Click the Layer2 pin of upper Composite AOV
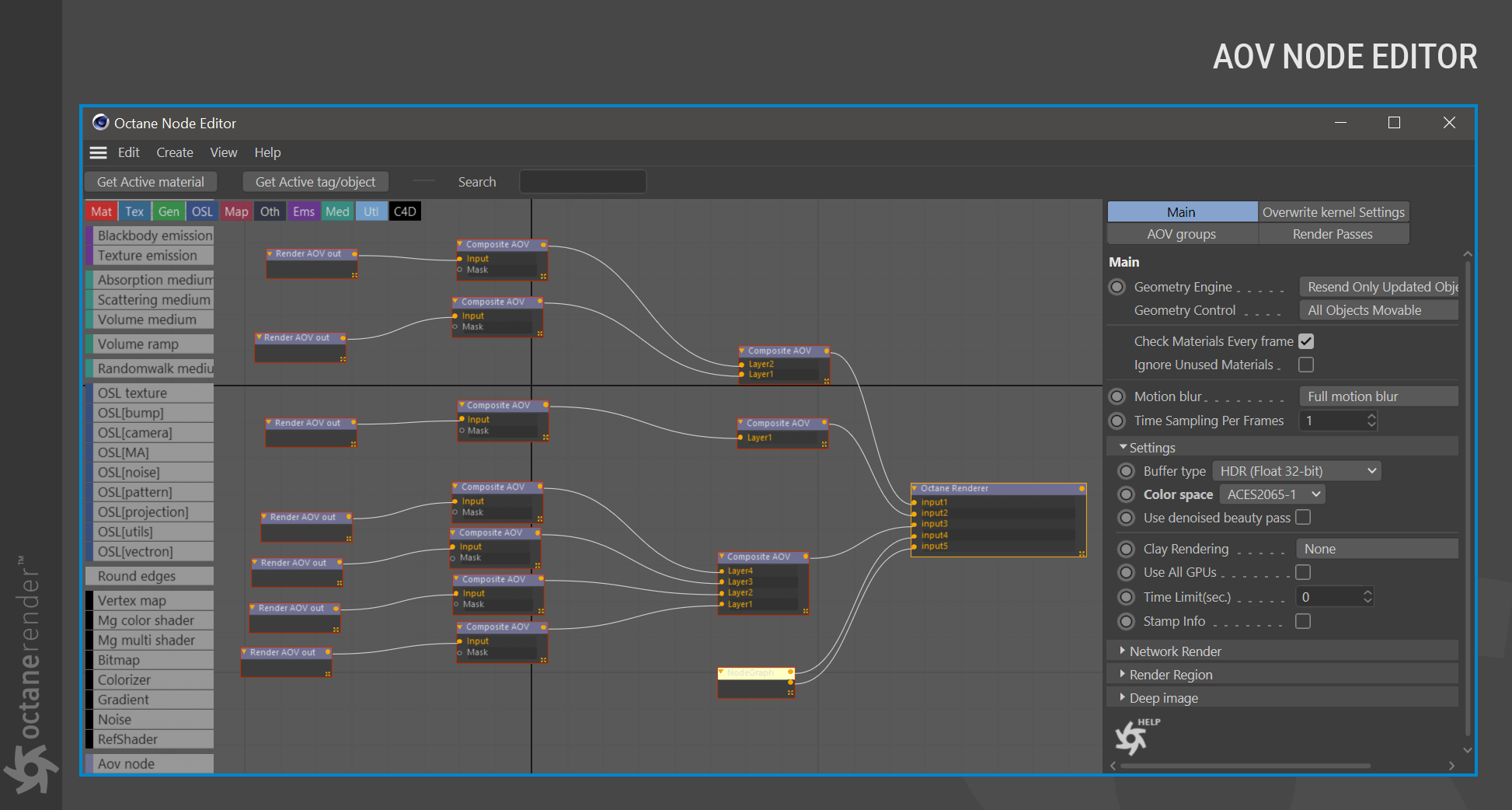The height and width of the screenshot is (810, 1512). point(742,364)
